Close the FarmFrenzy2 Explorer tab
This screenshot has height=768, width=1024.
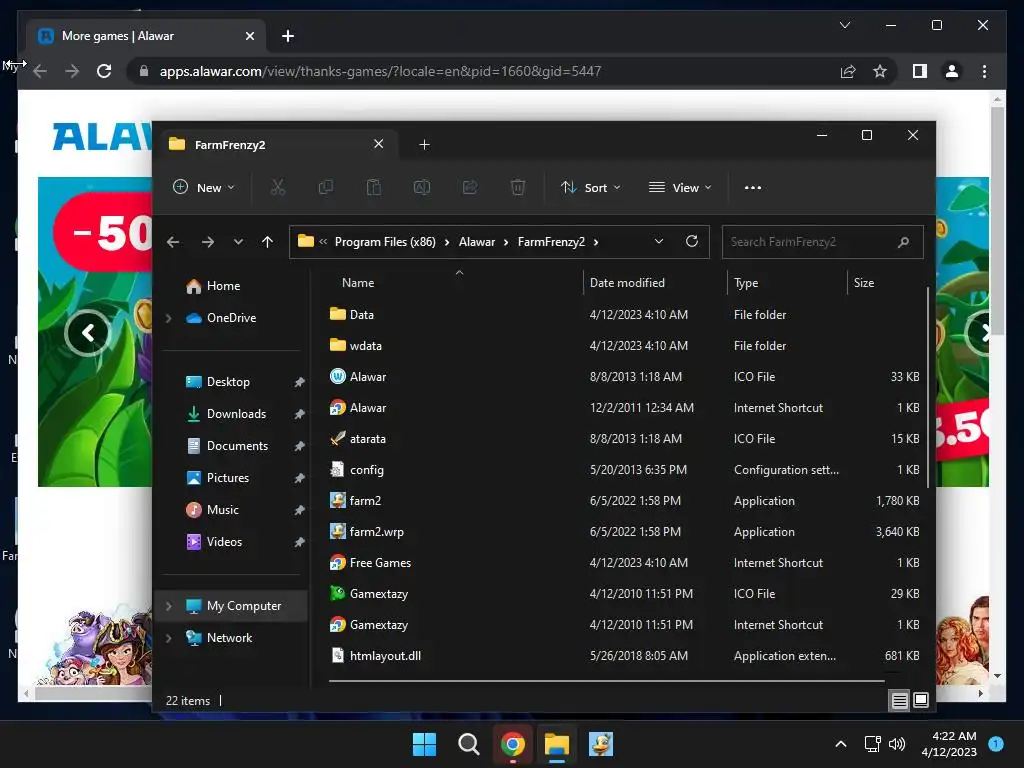point(378,144)
